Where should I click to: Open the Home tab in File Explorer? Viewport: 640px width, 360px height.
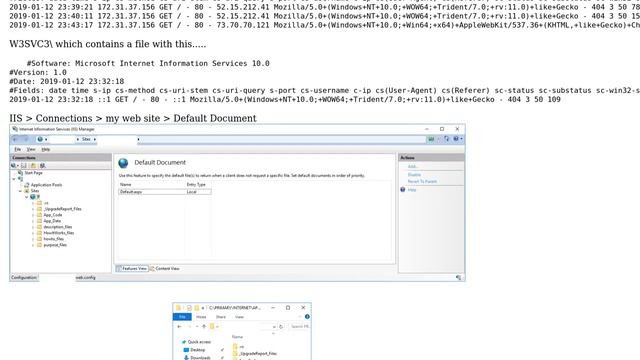click(201, 317)
